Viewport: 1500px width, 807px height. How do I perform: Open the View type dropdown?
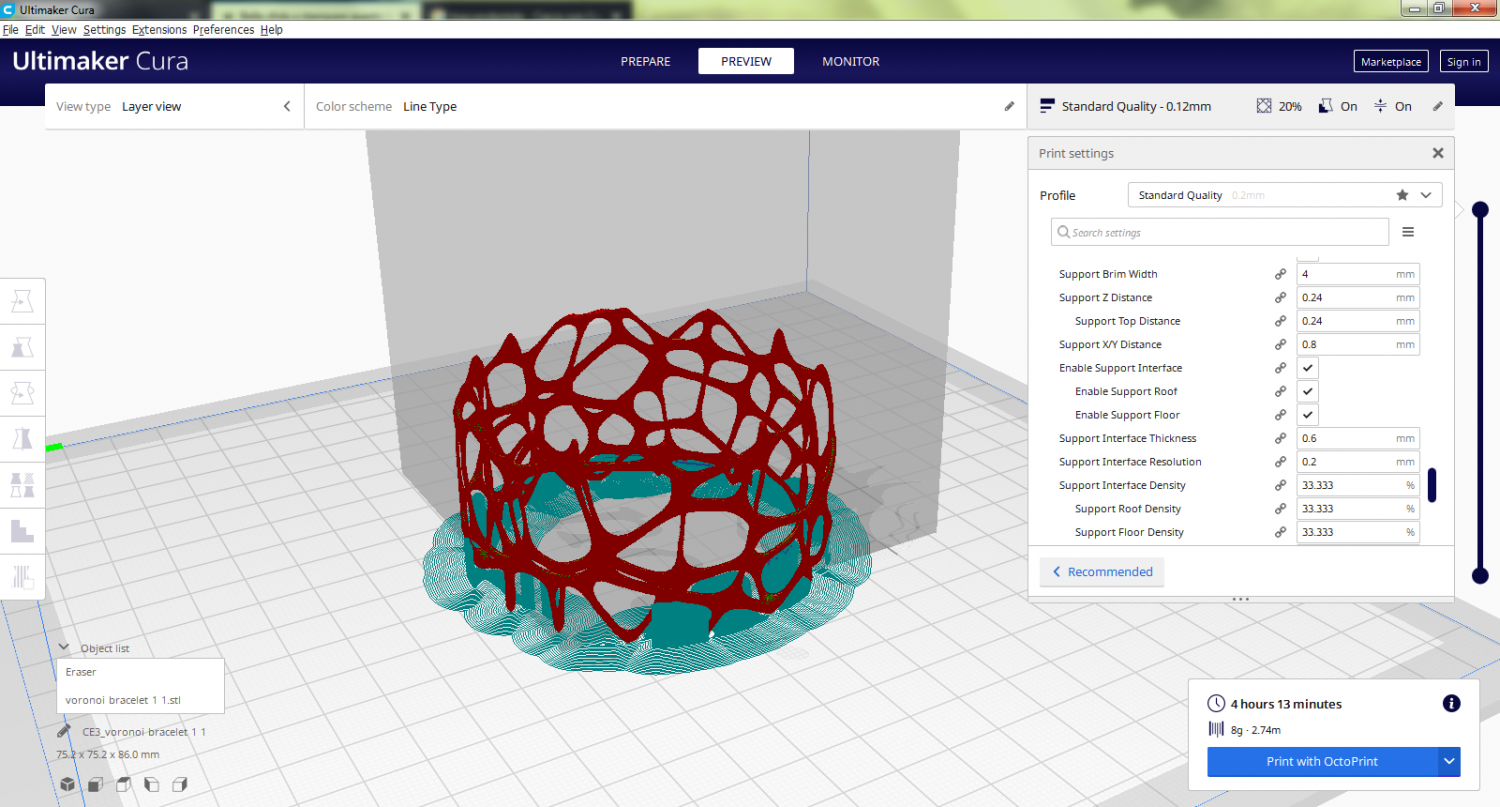174,106
